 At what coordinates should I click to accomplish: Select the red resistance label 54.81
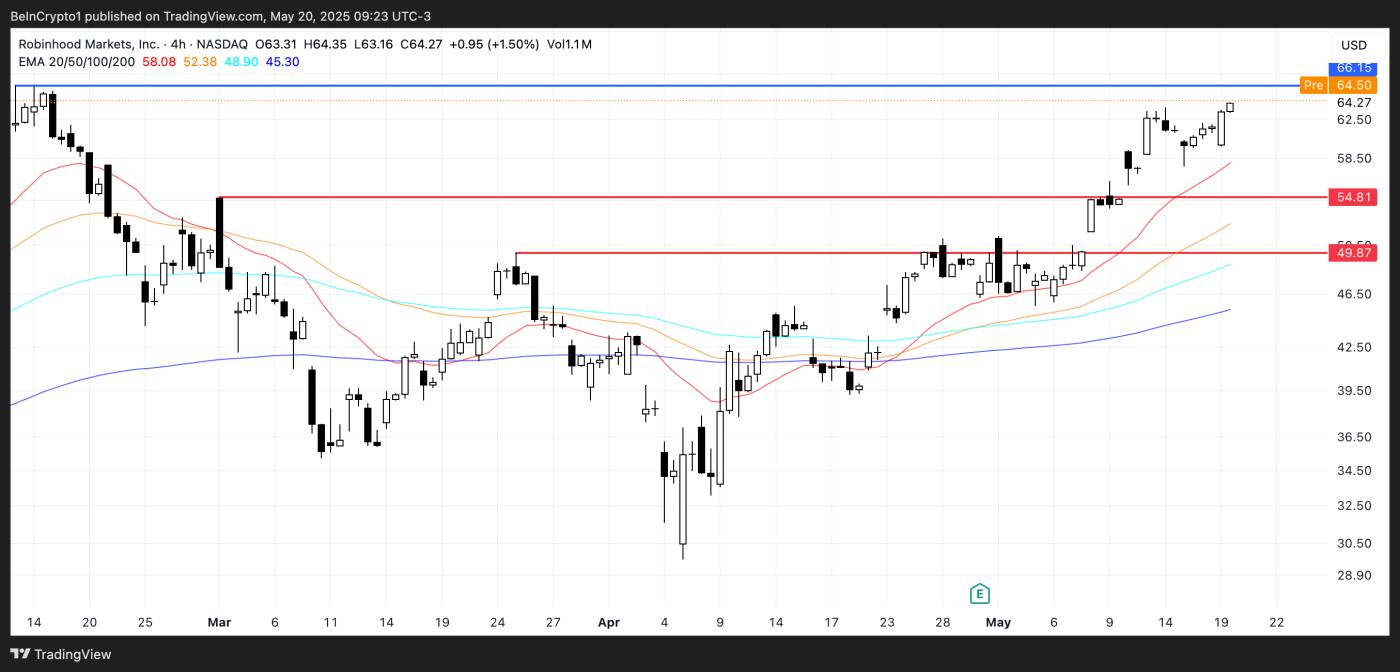[x=1352, y=197]
